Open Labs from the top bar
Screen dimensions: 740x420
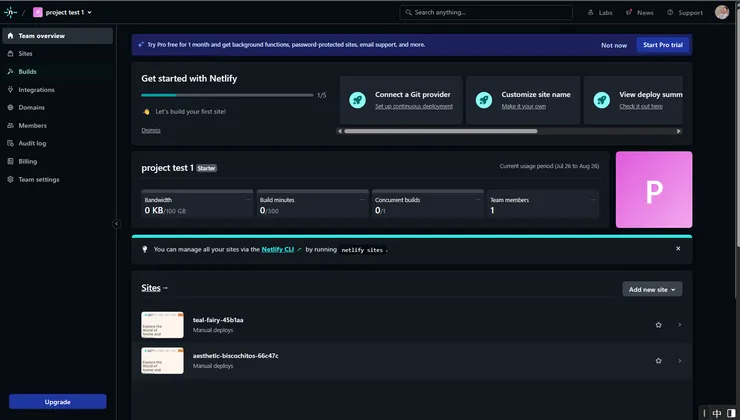(x=600, y=13)
